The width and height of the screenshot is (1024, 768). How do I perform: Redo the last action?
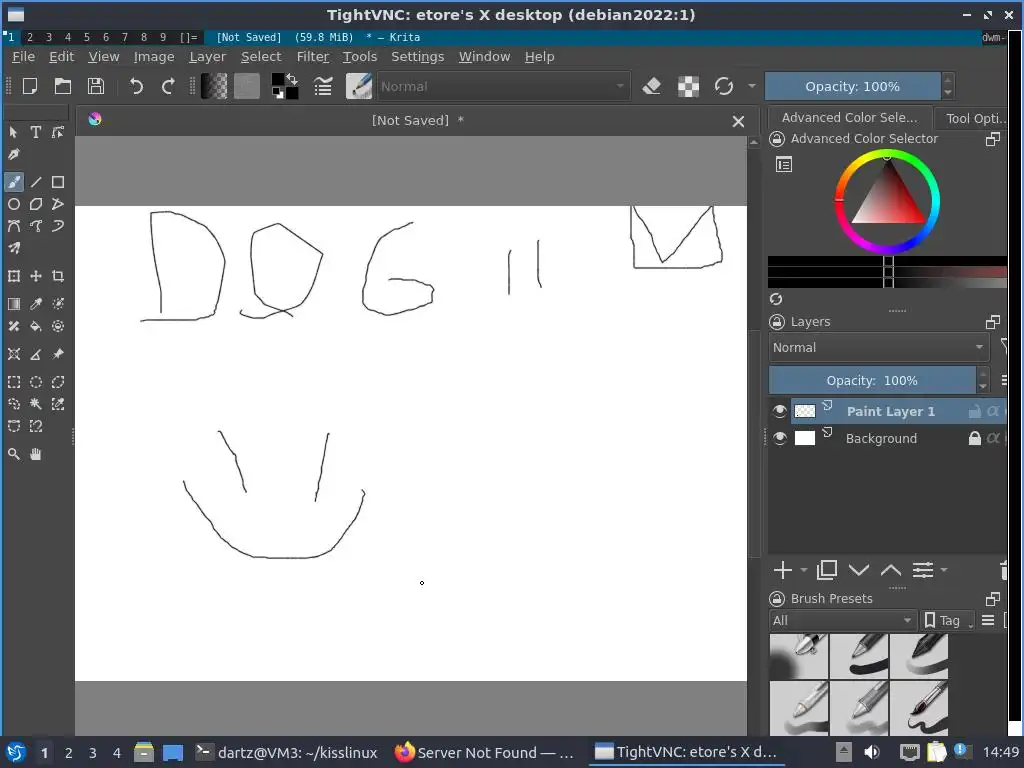coord(168,86)
